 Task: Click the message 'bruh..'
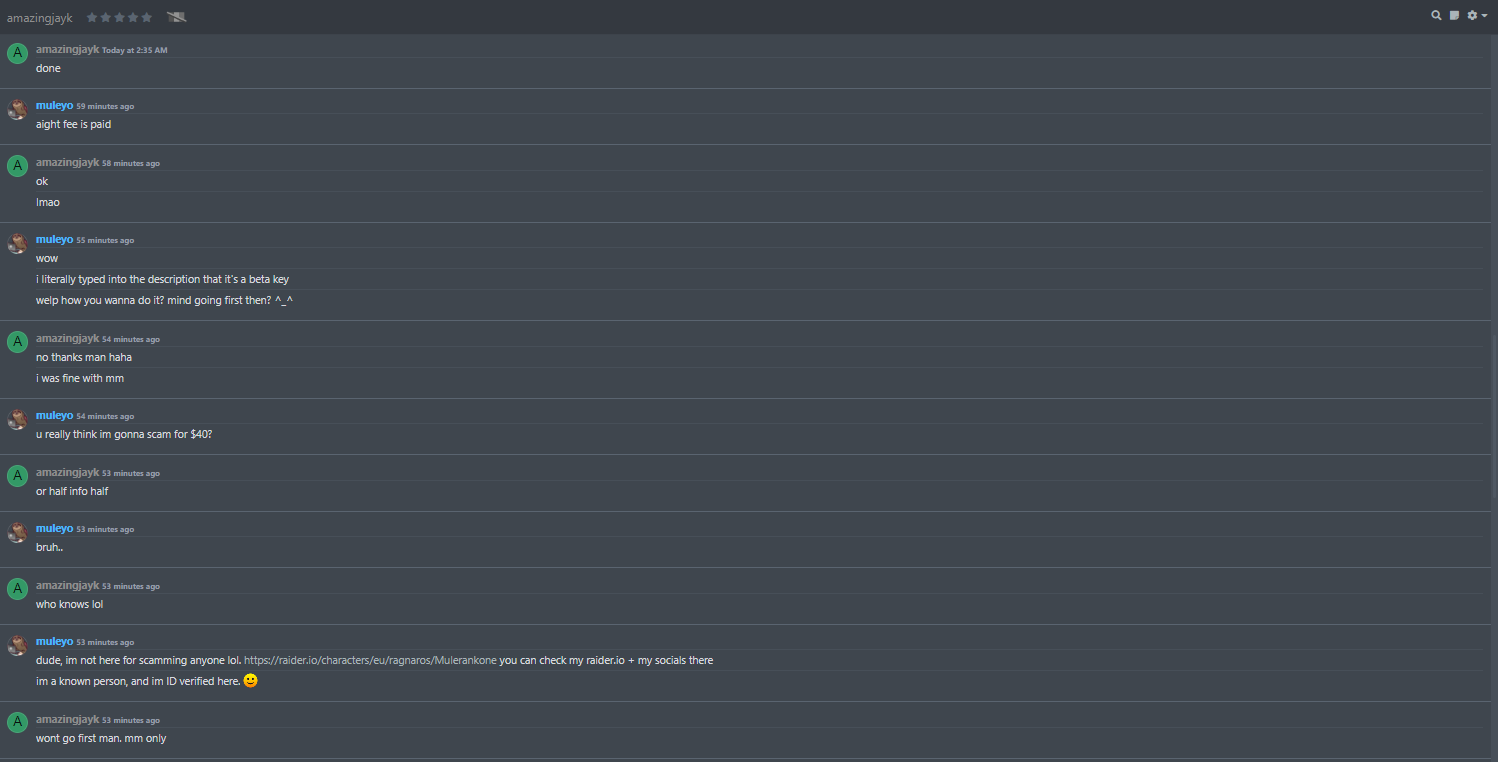click(x=50, y=547)
